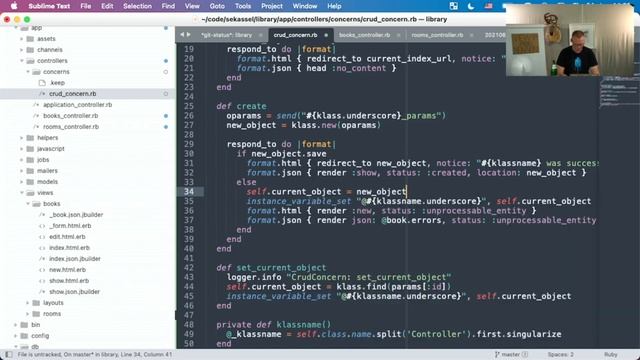Collapse the app folder
Viewport: 640px width, 360px height.
pos(16,28)
